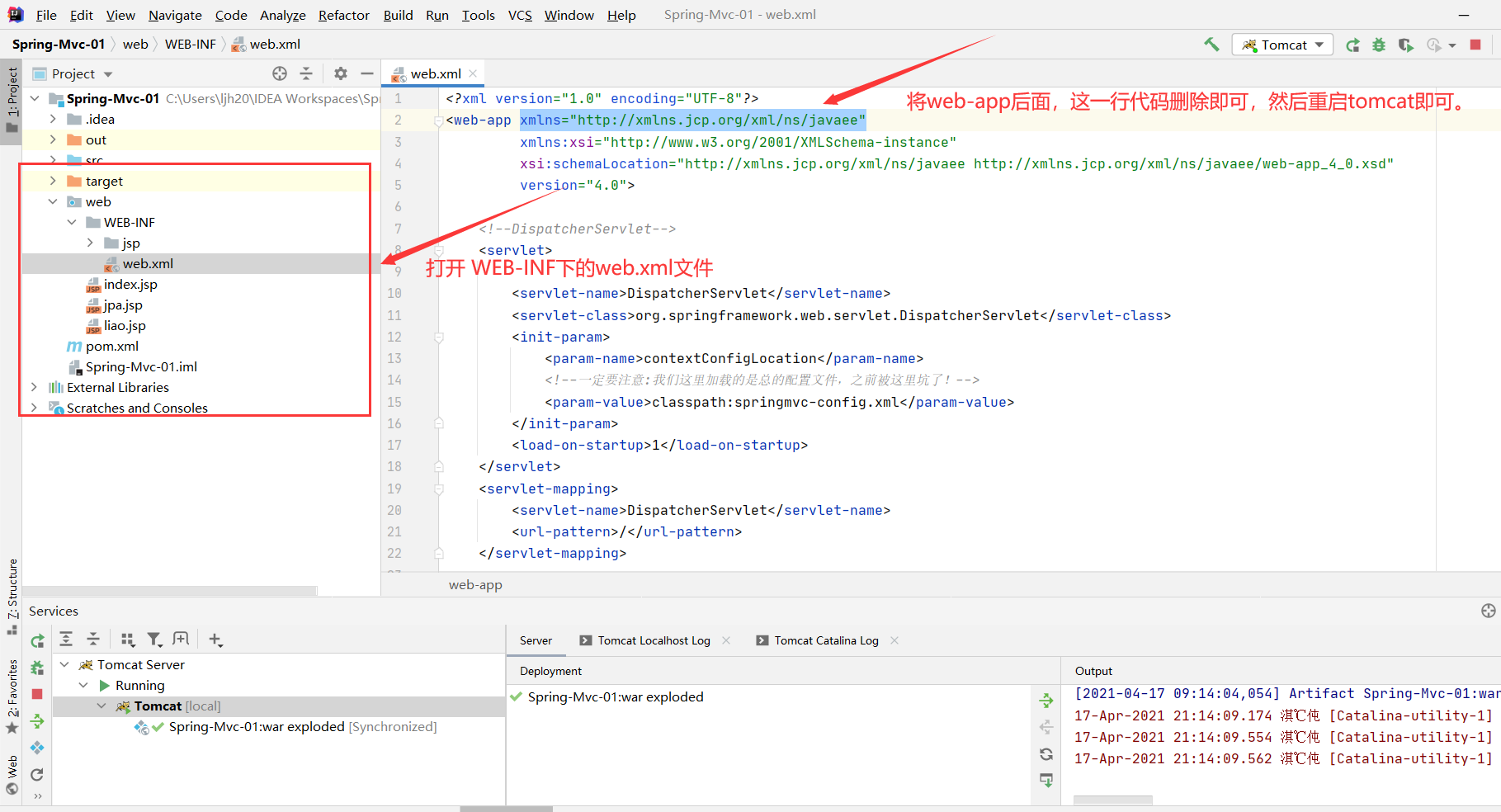Stop Tomcat using the top toolbar square
The height and width of the screenshot is (812, 1501).
(1475, 45)
